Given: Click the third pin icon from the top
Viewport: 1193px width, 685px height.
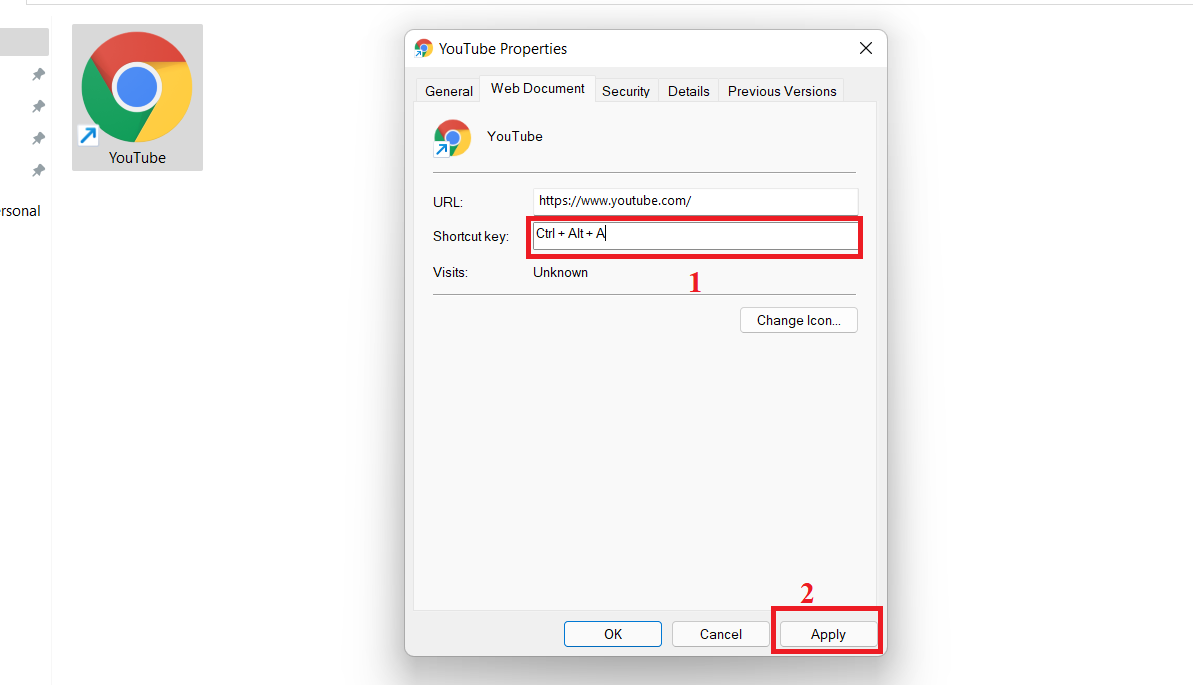Looking at the screenshot, I should (x=38, y=138).
